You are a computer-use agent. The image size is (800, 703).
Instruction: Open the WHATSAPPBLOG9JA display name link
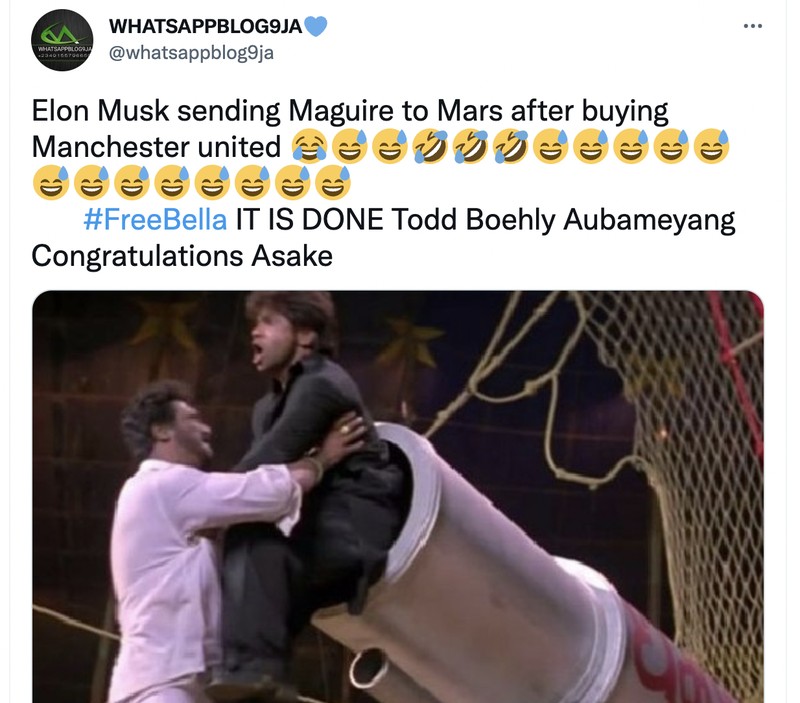click(x=205, y=27)
